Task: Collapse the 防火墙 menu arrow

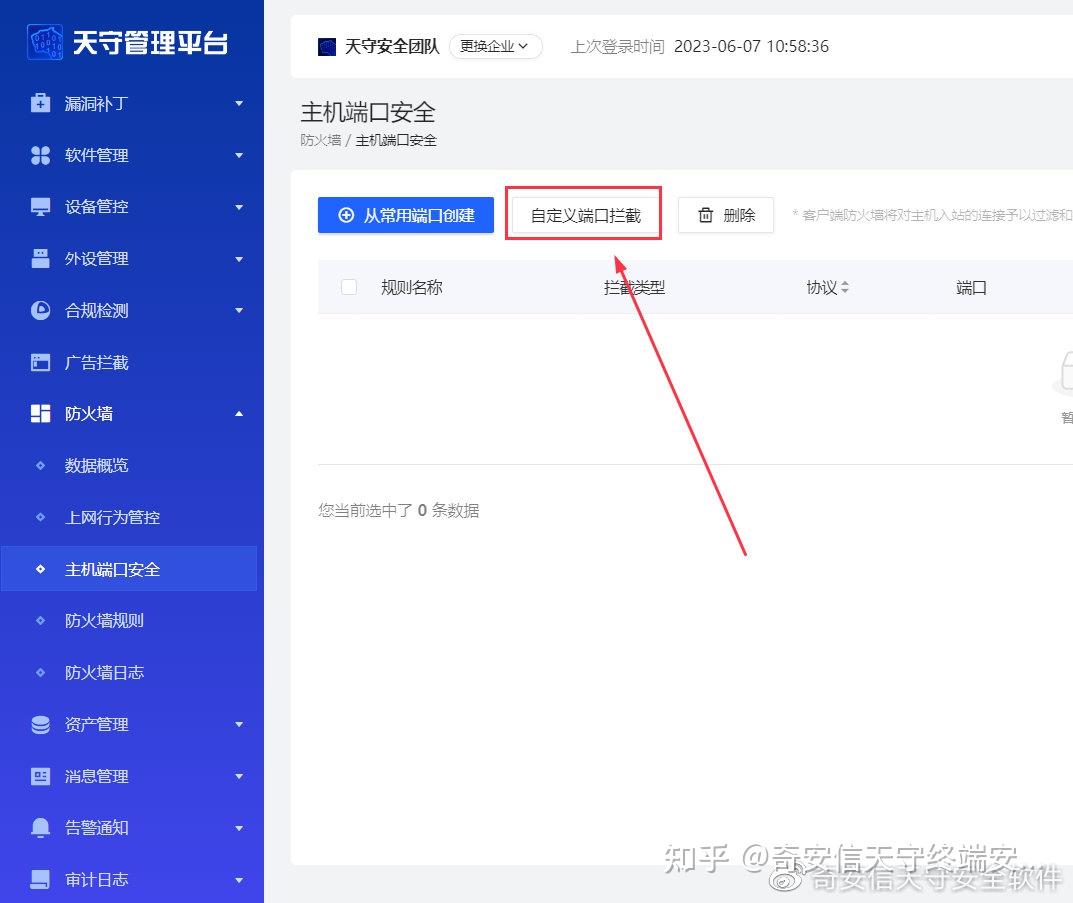Action: click(x=239, y=414)
